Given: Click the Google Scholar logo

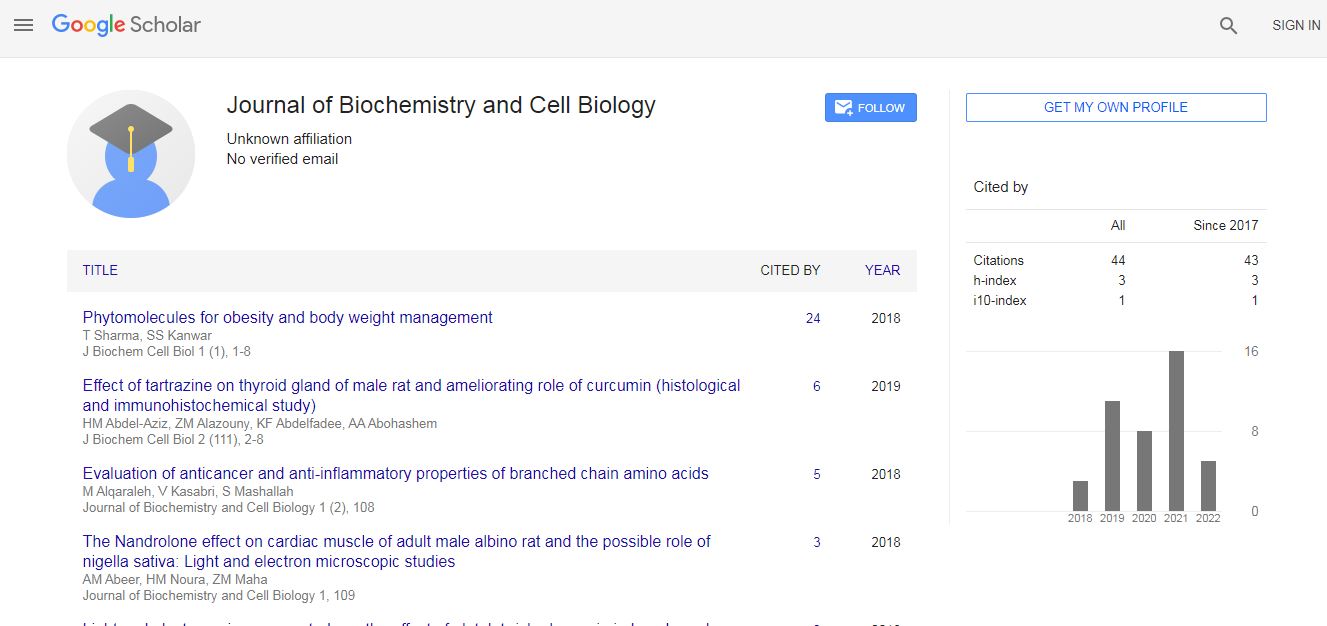Looking at the screenshot, I should pos(126,25).
